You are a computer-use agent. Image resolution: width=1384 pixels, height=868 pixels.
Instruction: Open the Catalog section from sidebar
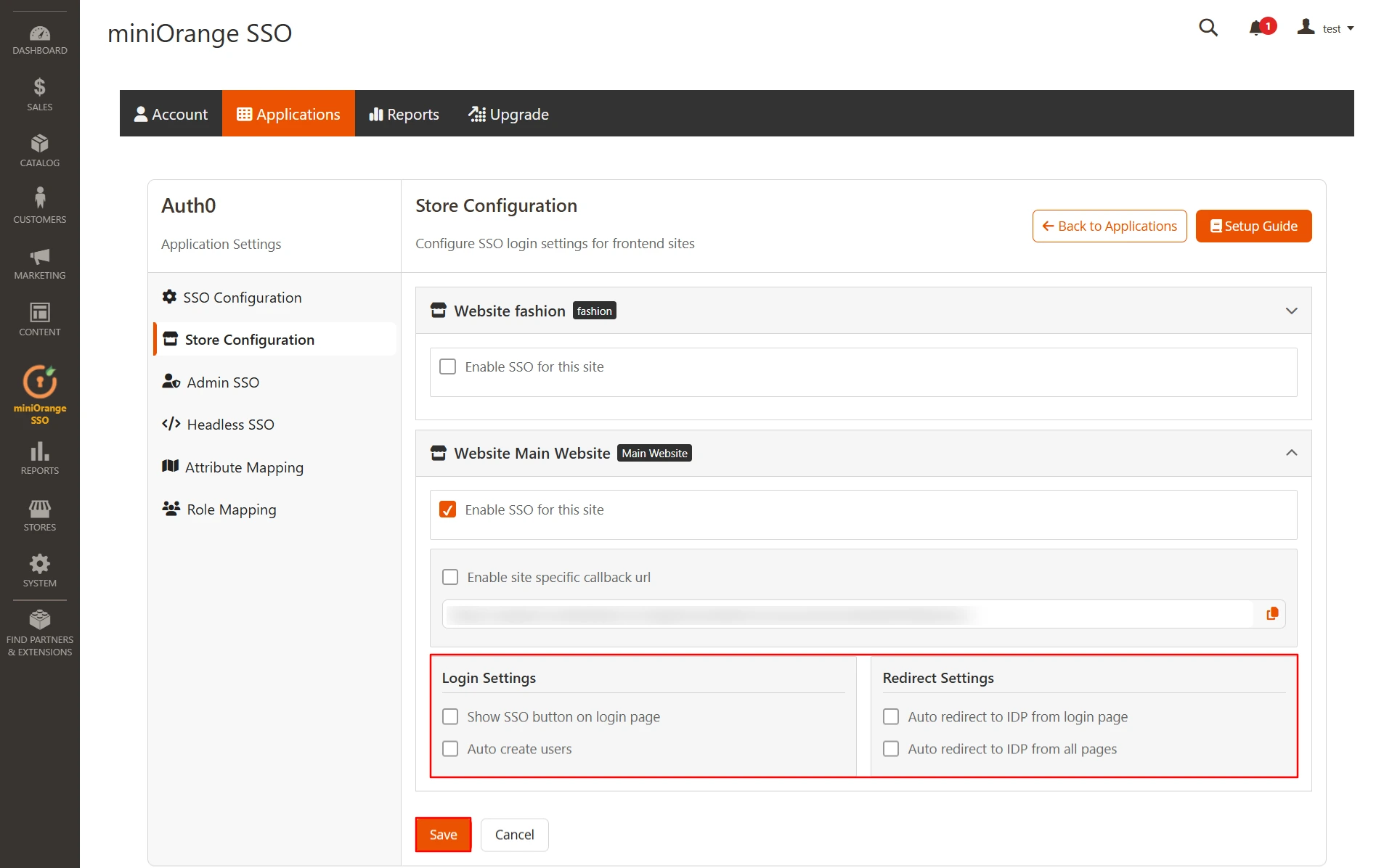point(39,150)
